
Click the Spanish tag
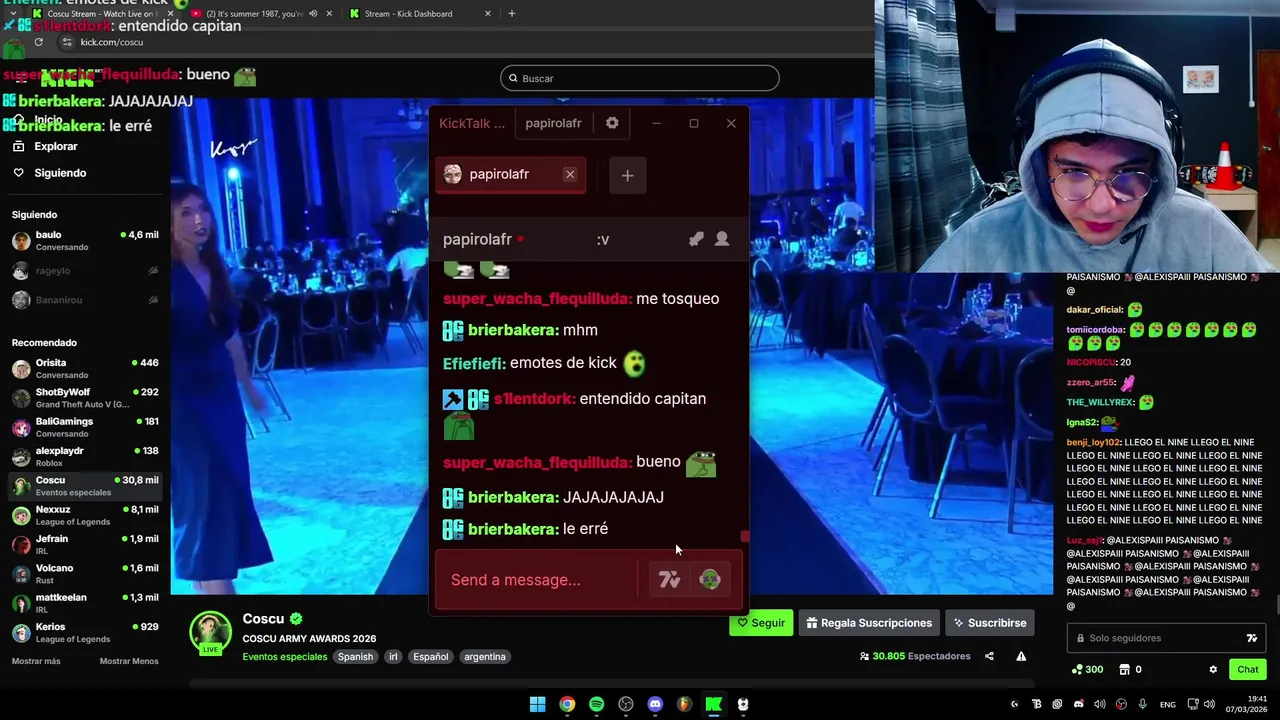click(355, 657)
